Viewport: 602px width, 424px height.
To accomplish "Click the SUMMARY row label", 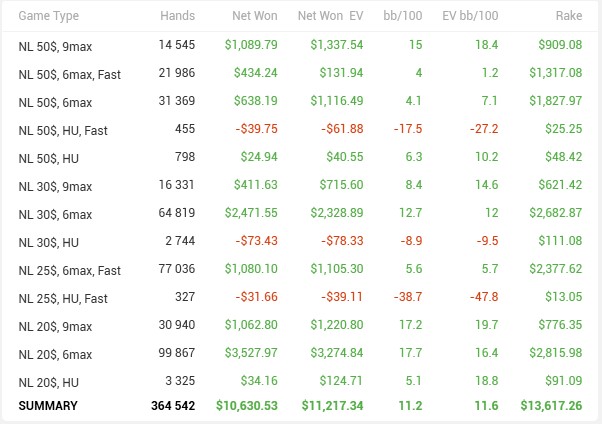I will 47,406.
